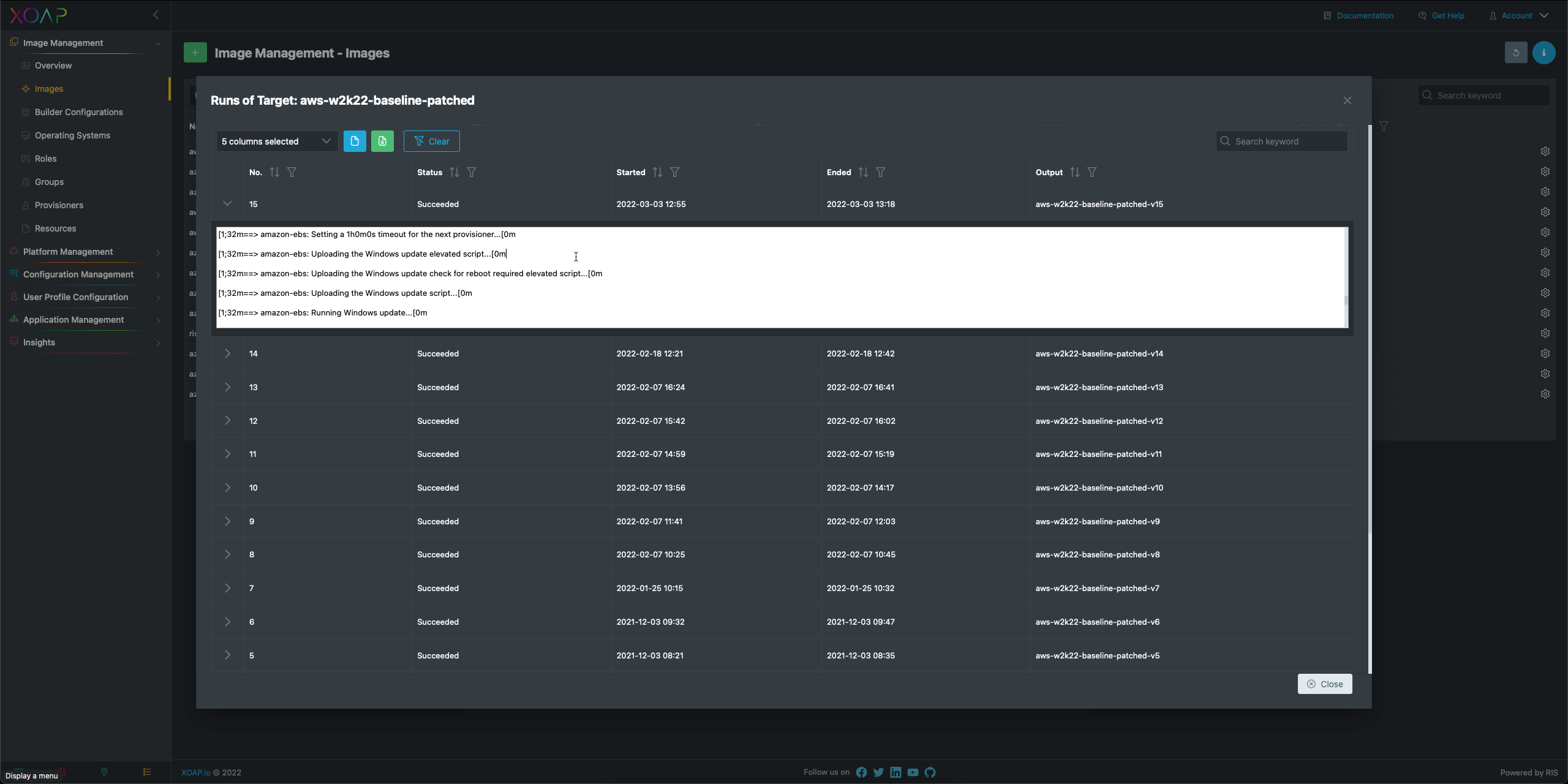Click the green add image plus button
Screen dimensions: 1568x784
pyautogui.click(x=195, y=53)
